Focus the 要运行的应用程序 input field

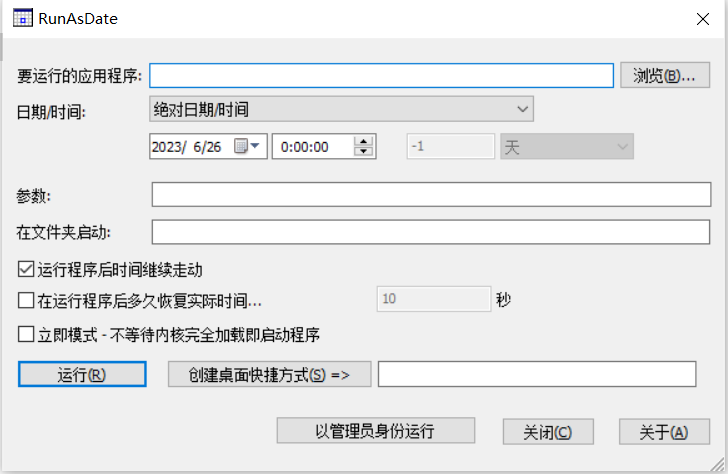(381, 75)
